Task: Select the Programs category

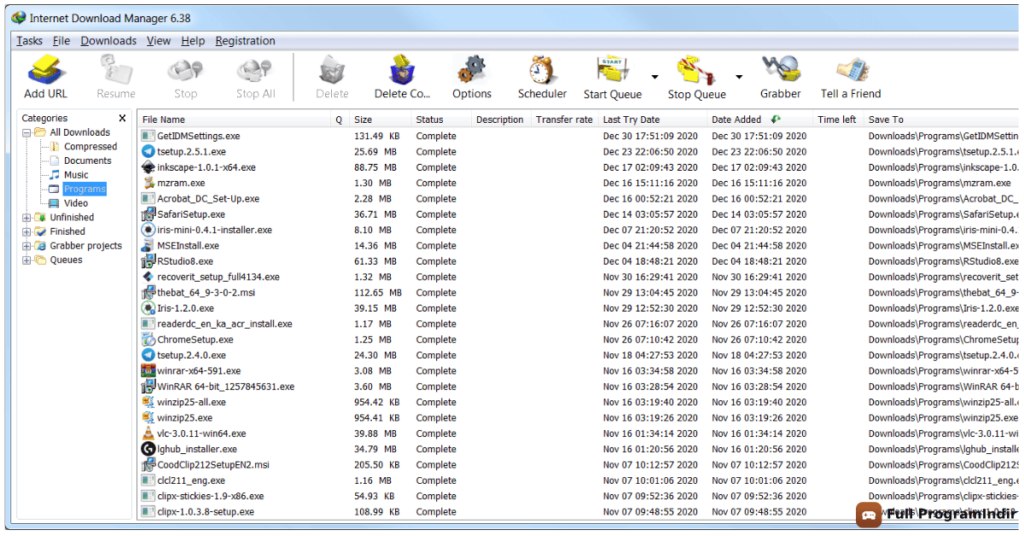Action: click(84, 189)
